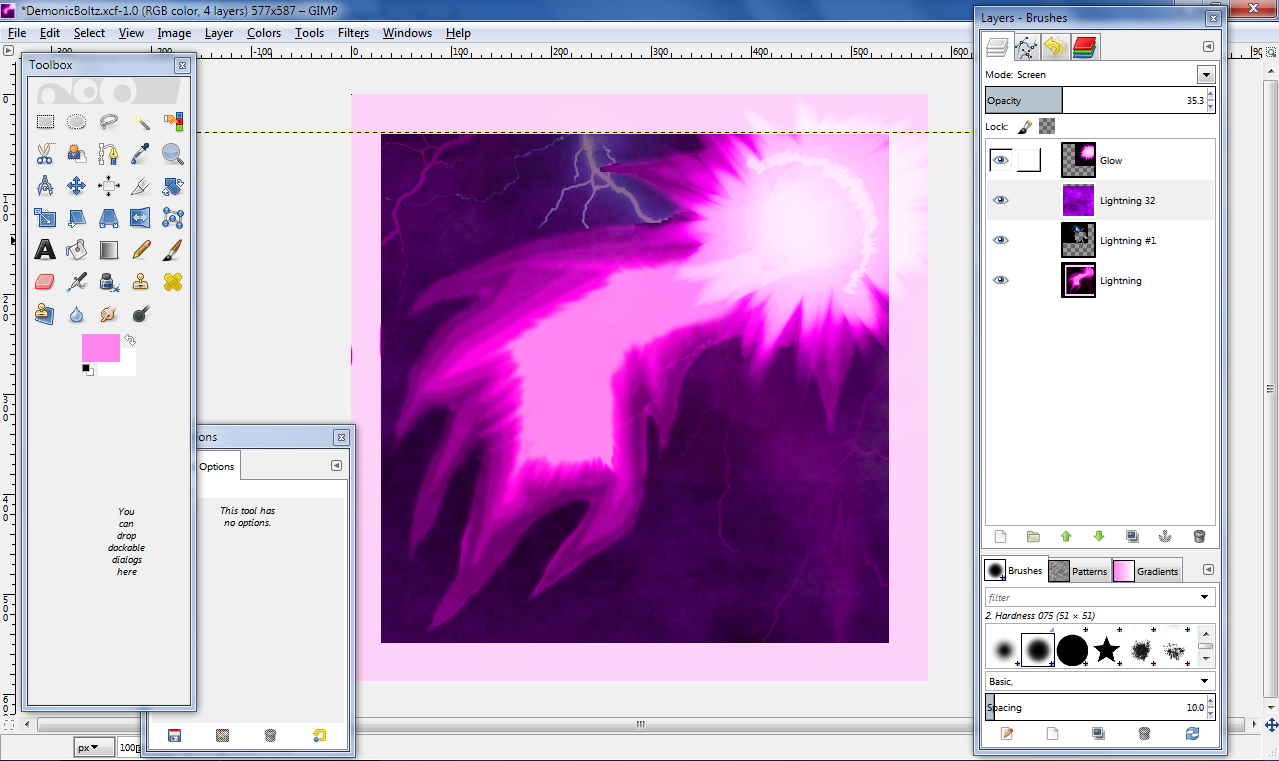Select the star brush thumbnail
Viewport: 1279px width, 761px height.
click(1106, 651)
